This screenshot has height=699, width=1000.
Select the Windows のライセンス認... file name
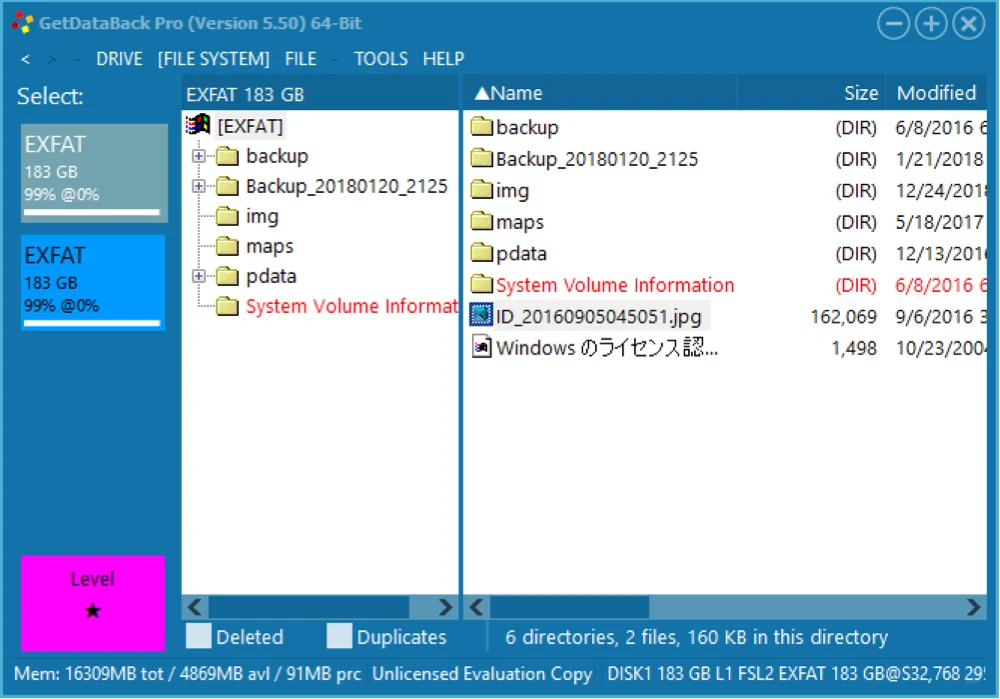(607, 348)
